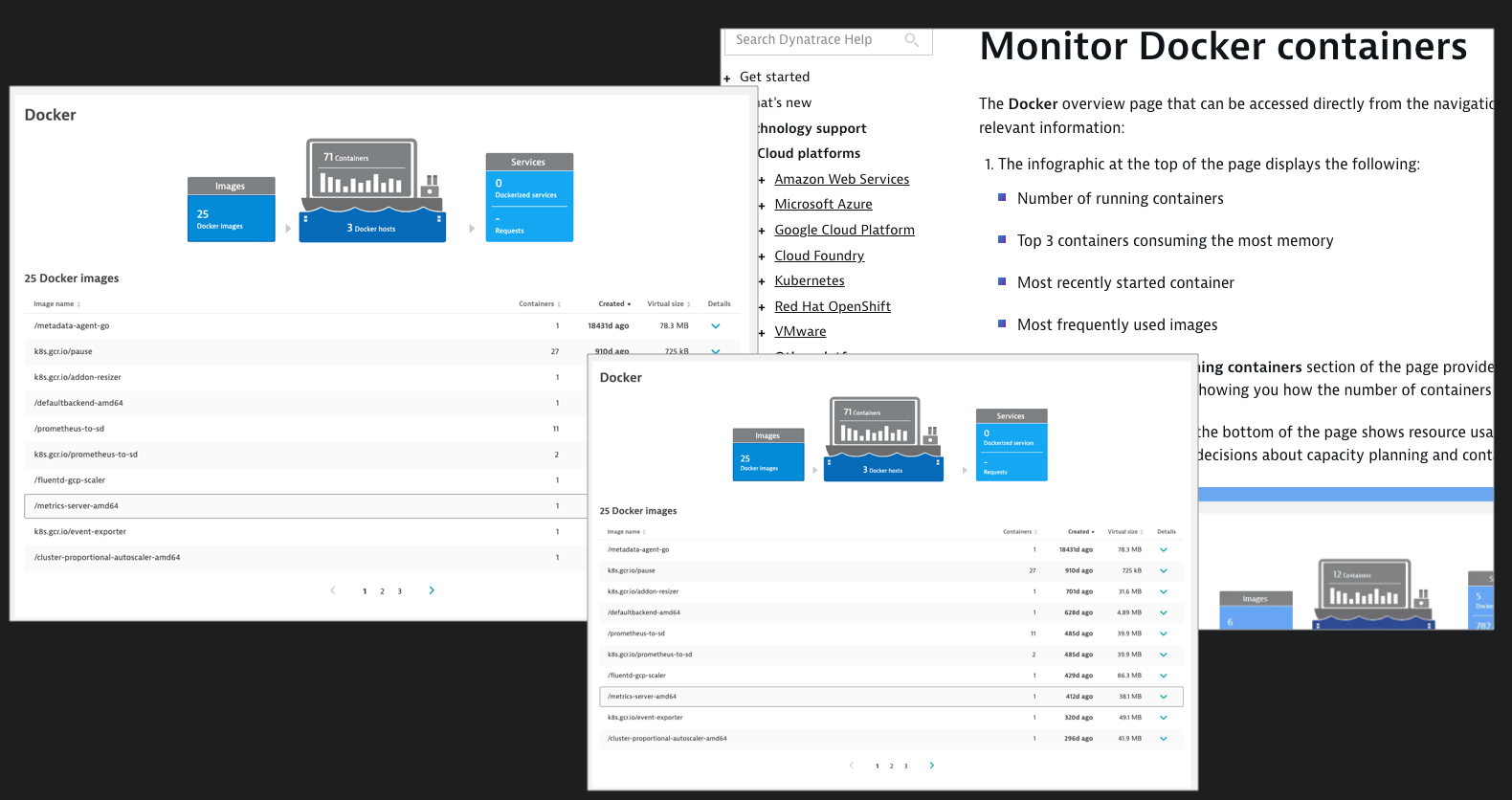Screen dimensions: 1512x800
Task: Click the Services tile in the foreground Docker panel
Action: [x=1011, y=445]
